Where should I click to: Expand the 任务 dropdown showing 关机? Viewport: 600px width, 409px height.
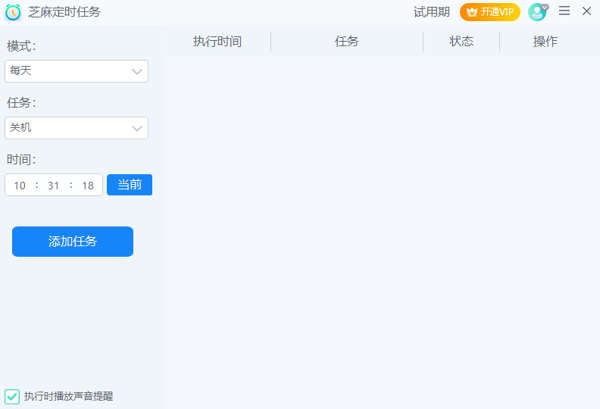tap(76, 128)
